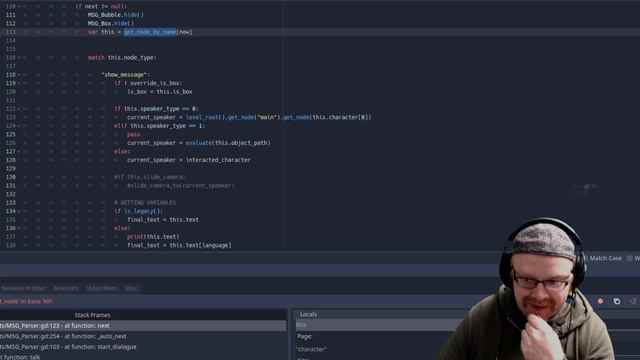This screenshot has width=640, height=360.
Task: Click MSG_Box.hide() on line 112
Action: pos(111,23)
